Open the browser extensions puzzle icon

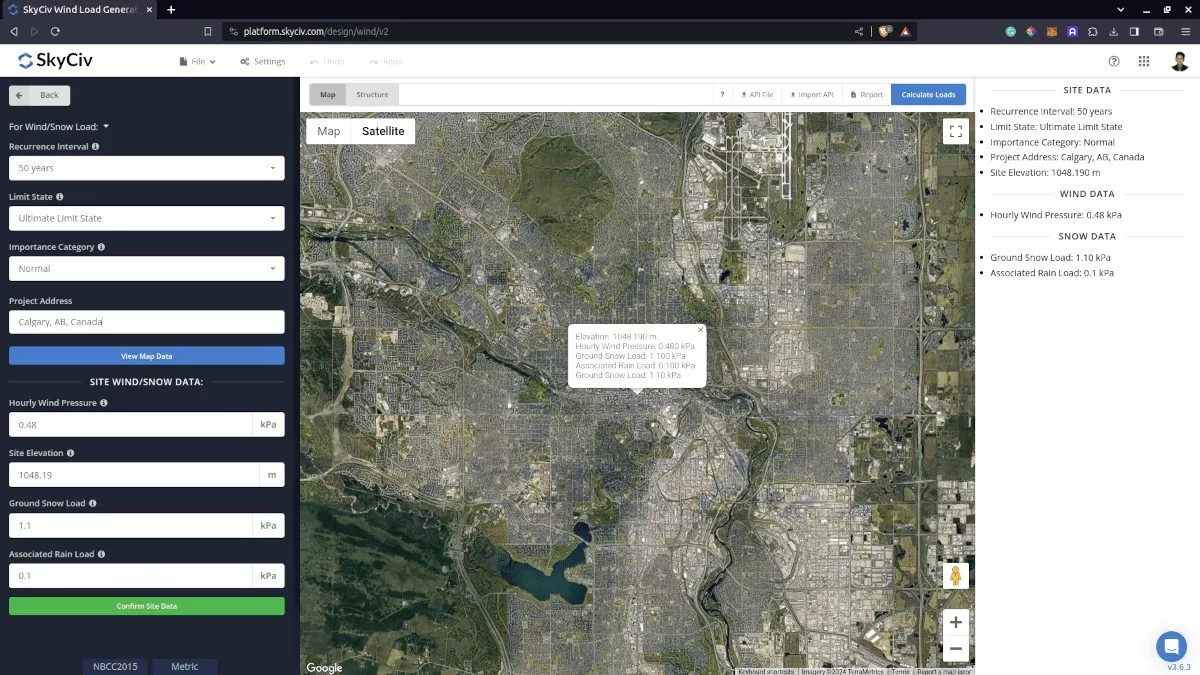point(1093,31)
